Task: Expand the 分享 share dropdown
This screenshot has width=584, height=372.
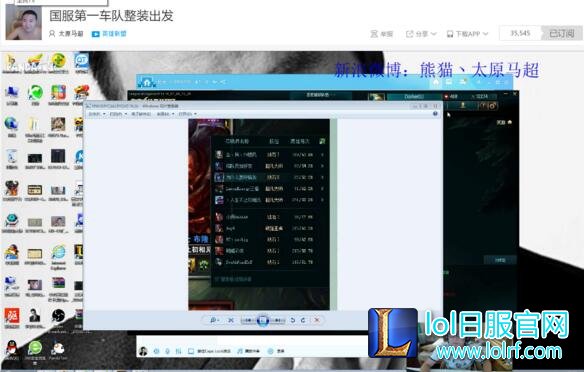Action: coord(421,34)
